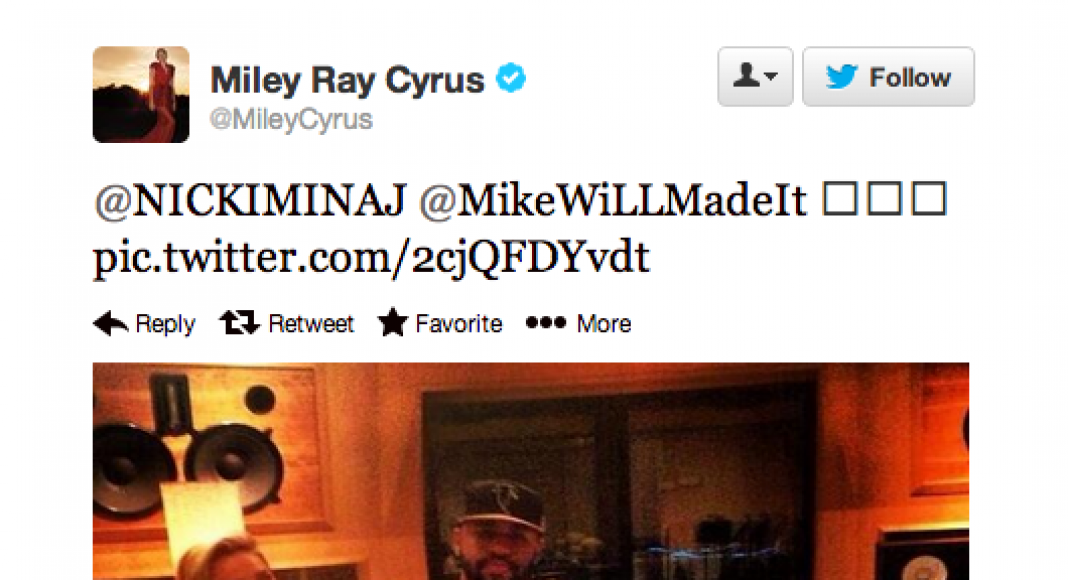Open the attached studio photo

(x=531, y=471)
